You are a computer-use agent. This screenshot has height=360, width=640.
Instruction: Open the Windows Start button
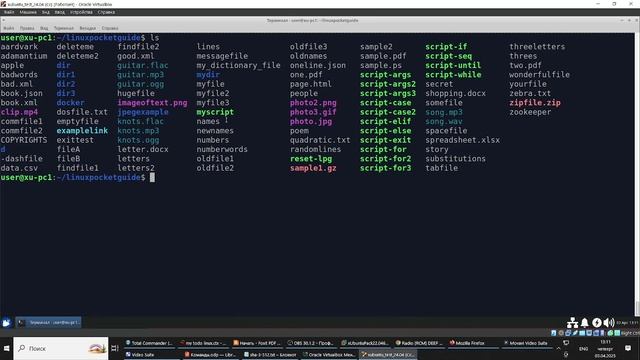click(x=7, y=349)
